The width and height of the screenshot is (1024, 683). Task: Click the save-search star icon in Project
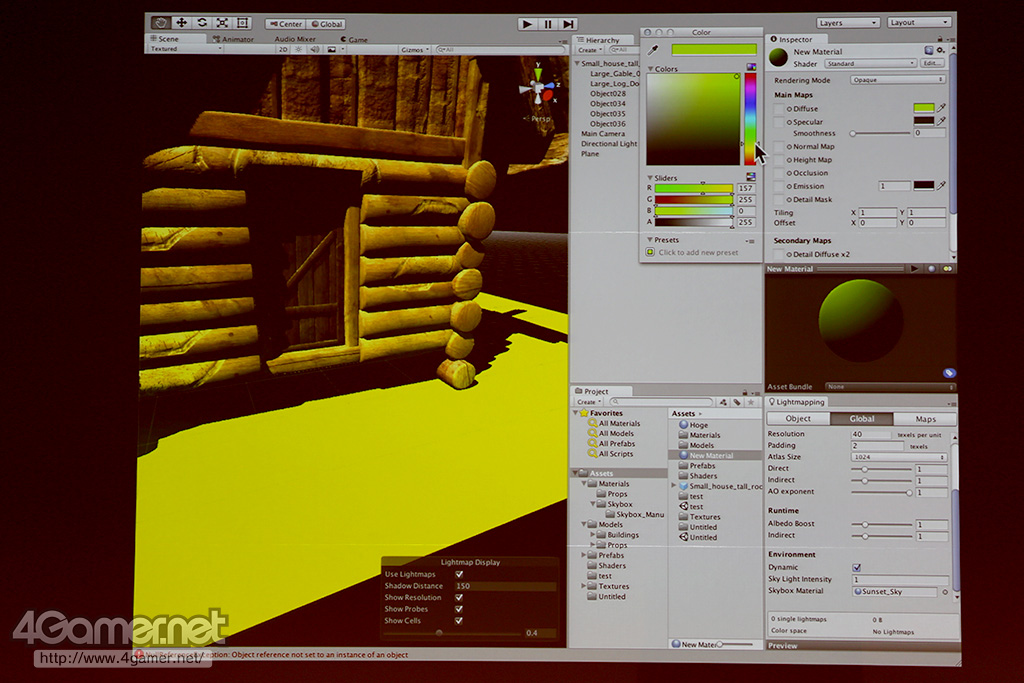pyautogui.click(x=750, y=402)
